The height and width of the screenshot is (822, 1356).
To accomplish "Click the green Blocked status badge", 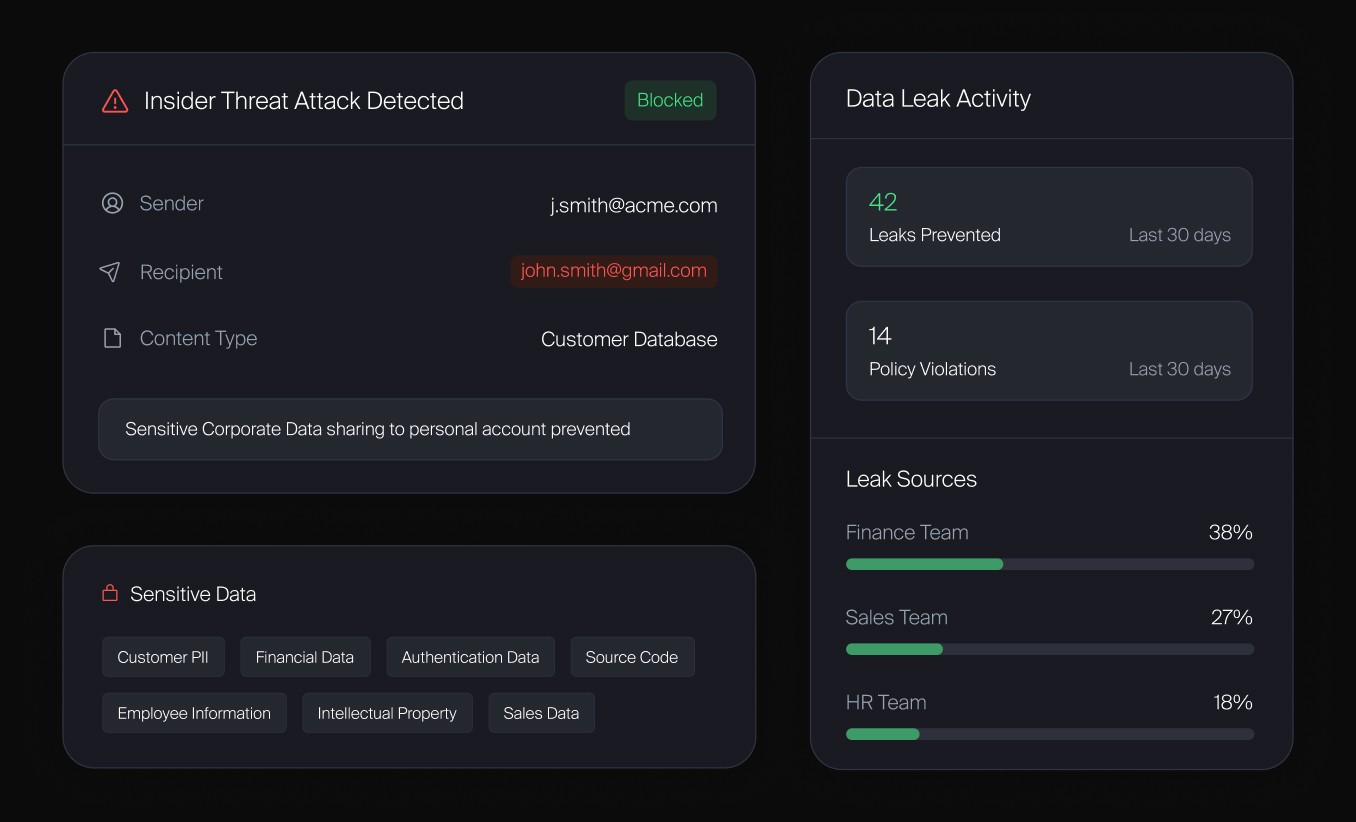I will coord(670,100).
